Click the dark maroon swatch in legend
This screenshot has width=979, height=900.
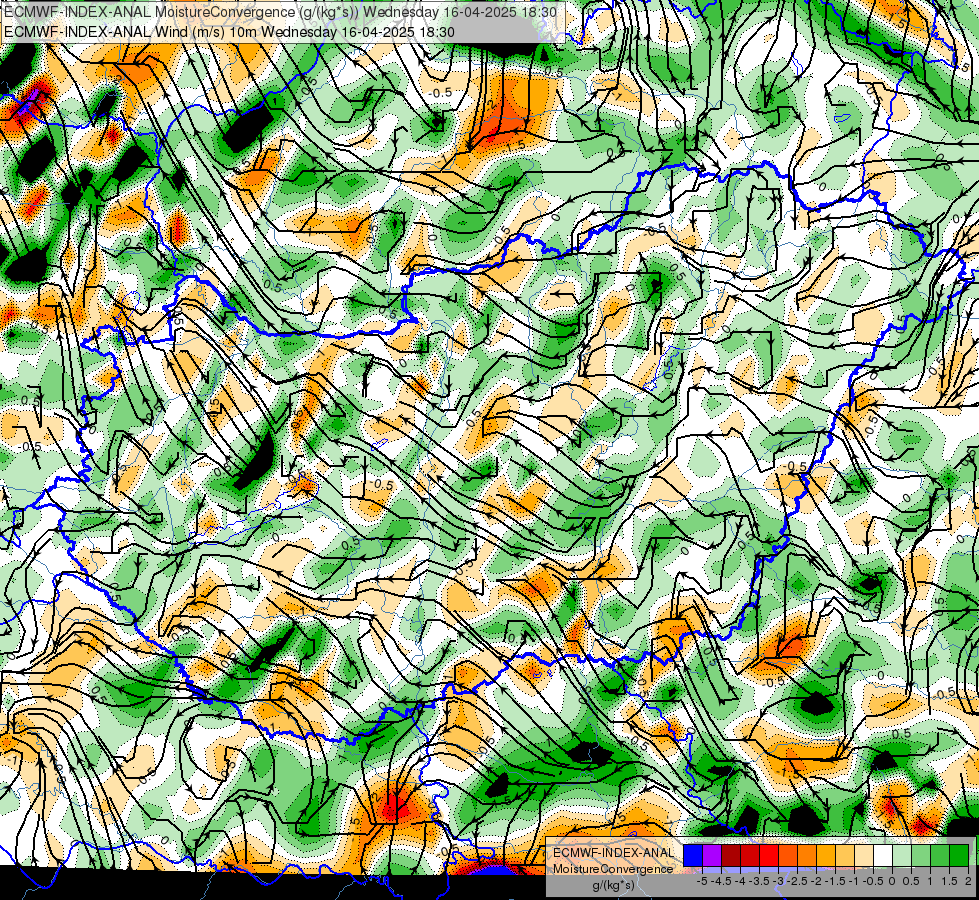731,856
